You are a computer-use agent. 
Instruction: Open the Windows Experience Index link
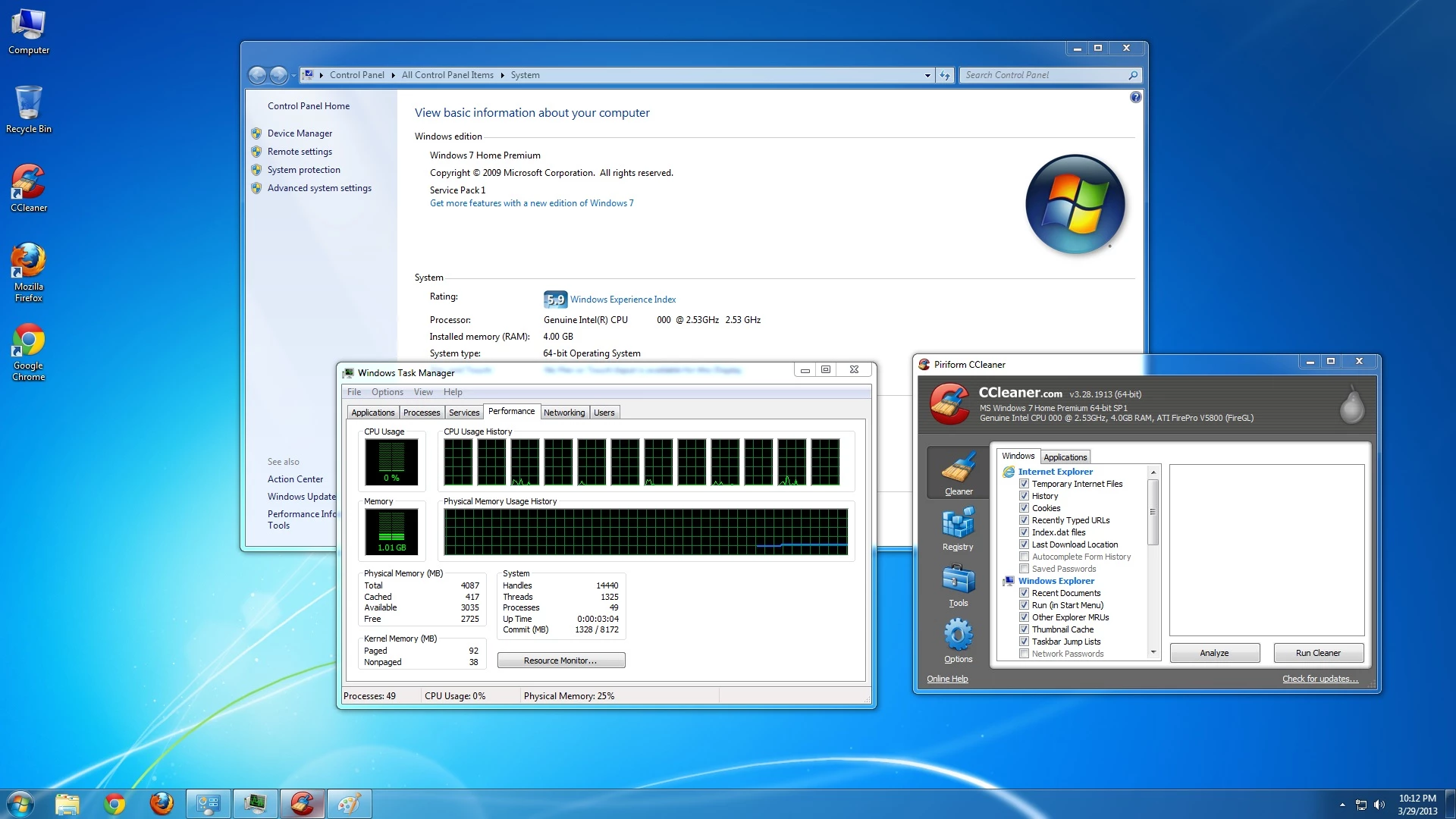coord(623,300)
